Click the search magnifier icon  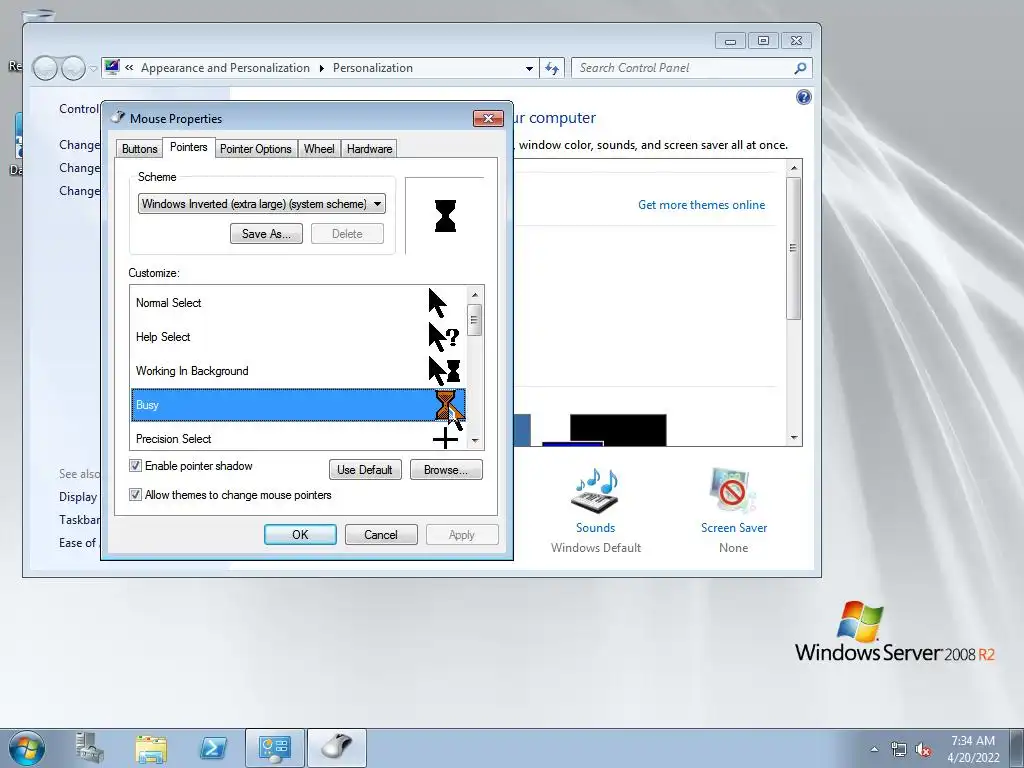pos(800,68)
